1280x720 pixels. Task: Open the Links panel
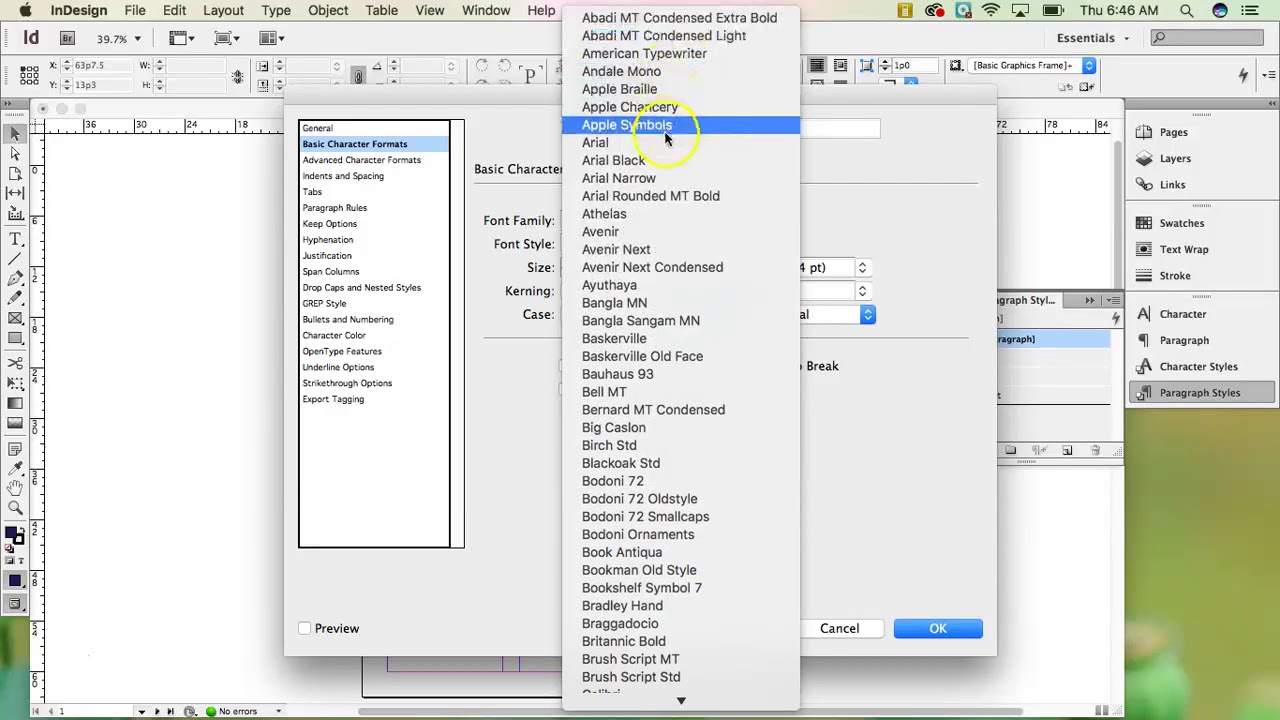point(1172,184)
